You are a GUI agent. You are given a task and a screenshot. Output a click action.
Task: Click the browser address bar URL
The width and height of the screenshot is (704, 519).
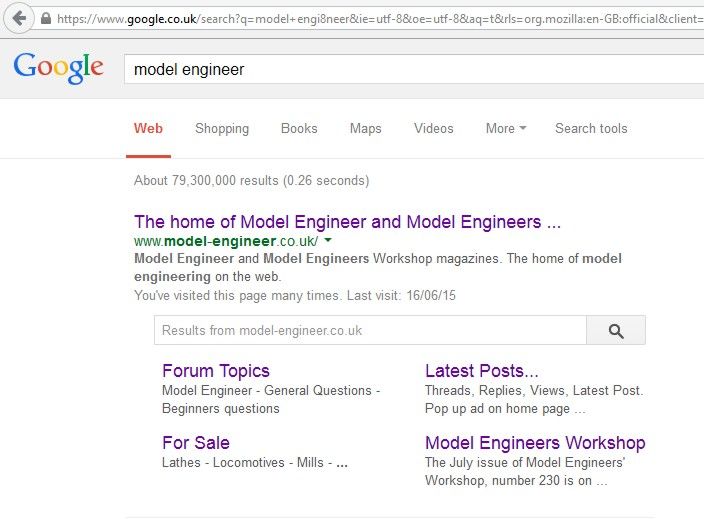click(x=380, y=19)
